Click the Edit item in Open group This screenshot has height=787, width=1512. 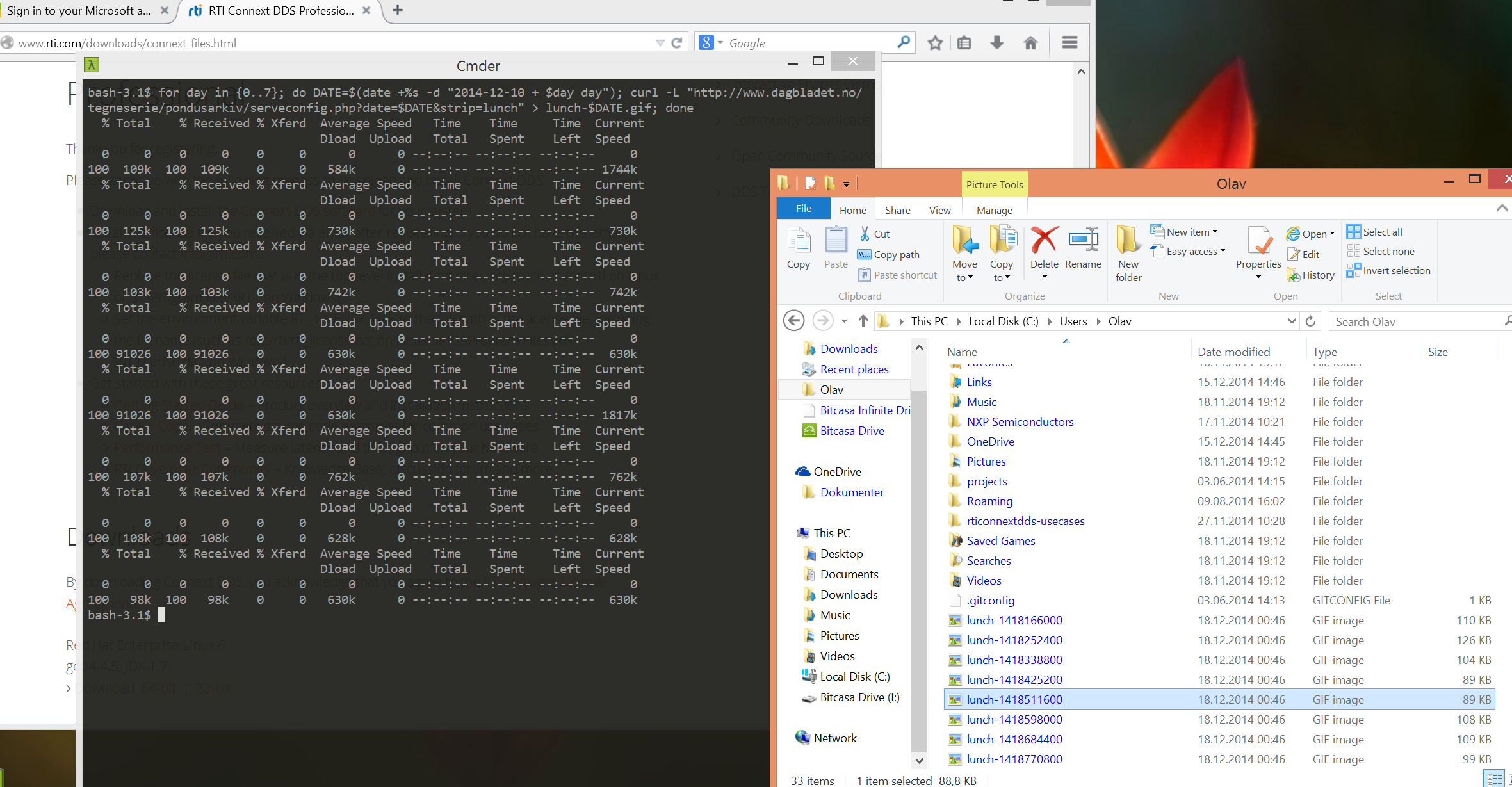[x=1303, y=254]
